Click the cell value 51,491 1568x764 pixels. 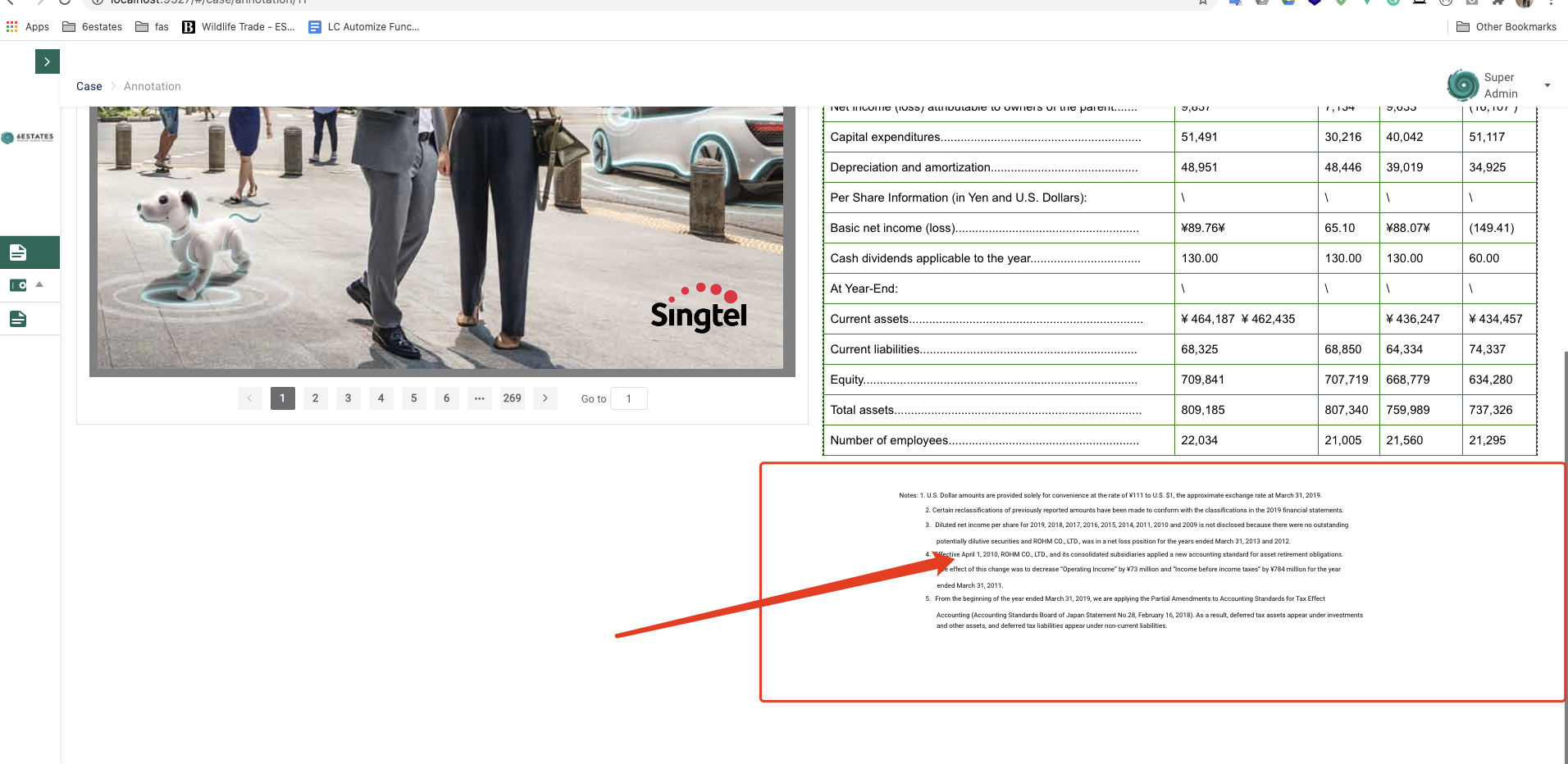[1199, 137]
